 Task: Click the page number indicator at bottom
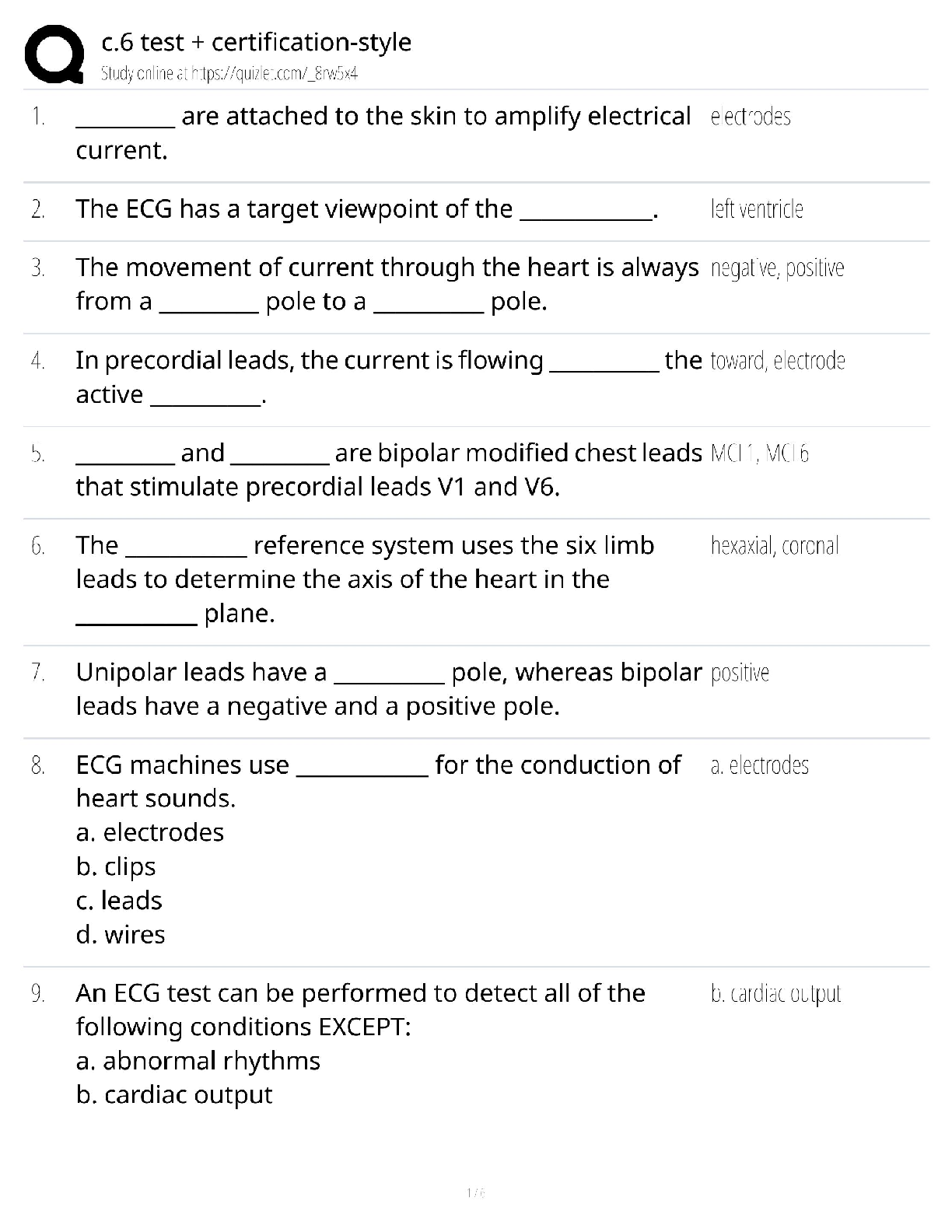tap(476, 1192)
